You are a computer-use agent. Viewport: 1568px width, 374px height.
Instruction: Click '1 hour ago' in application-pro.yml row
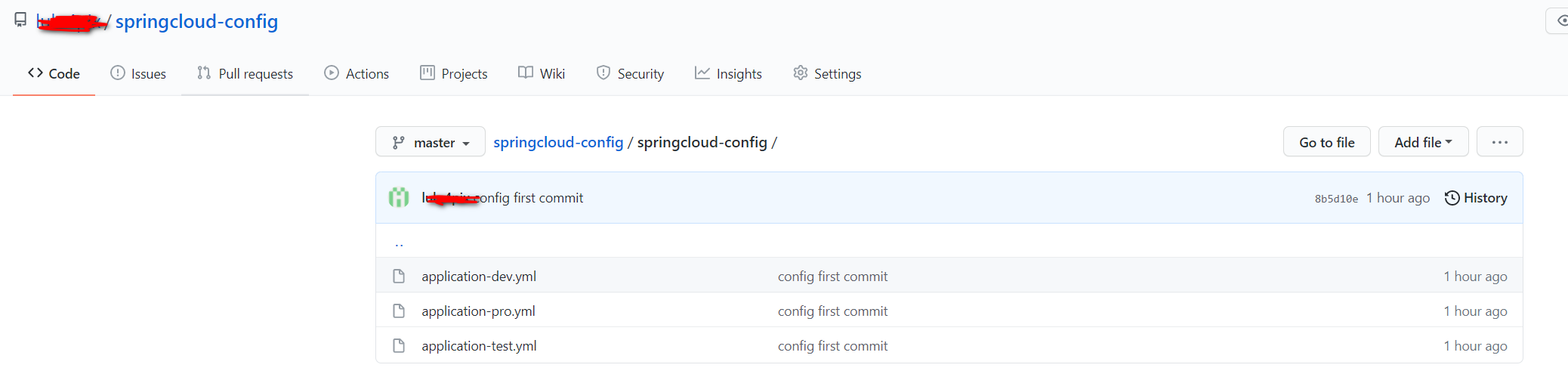(x=1476, y=311)
